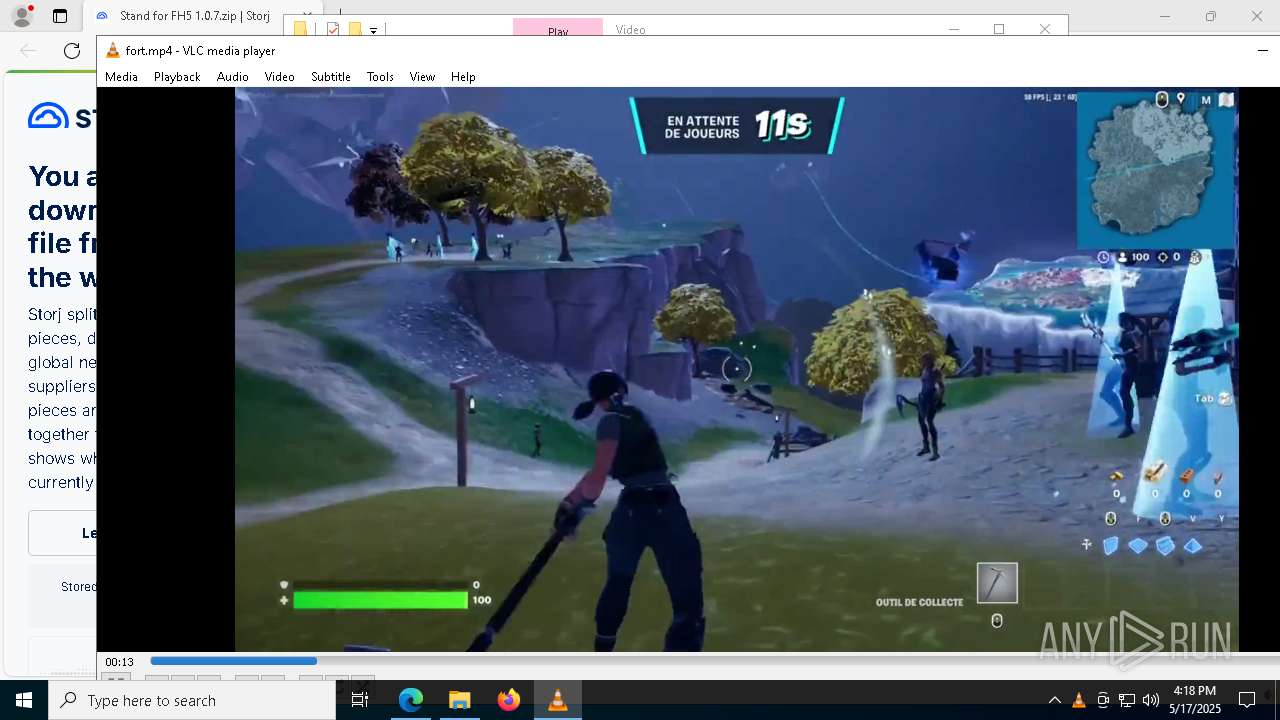Click the Meet Now camera tray icon
This screenshot has height=720, width=1280.
point(1103,700)
